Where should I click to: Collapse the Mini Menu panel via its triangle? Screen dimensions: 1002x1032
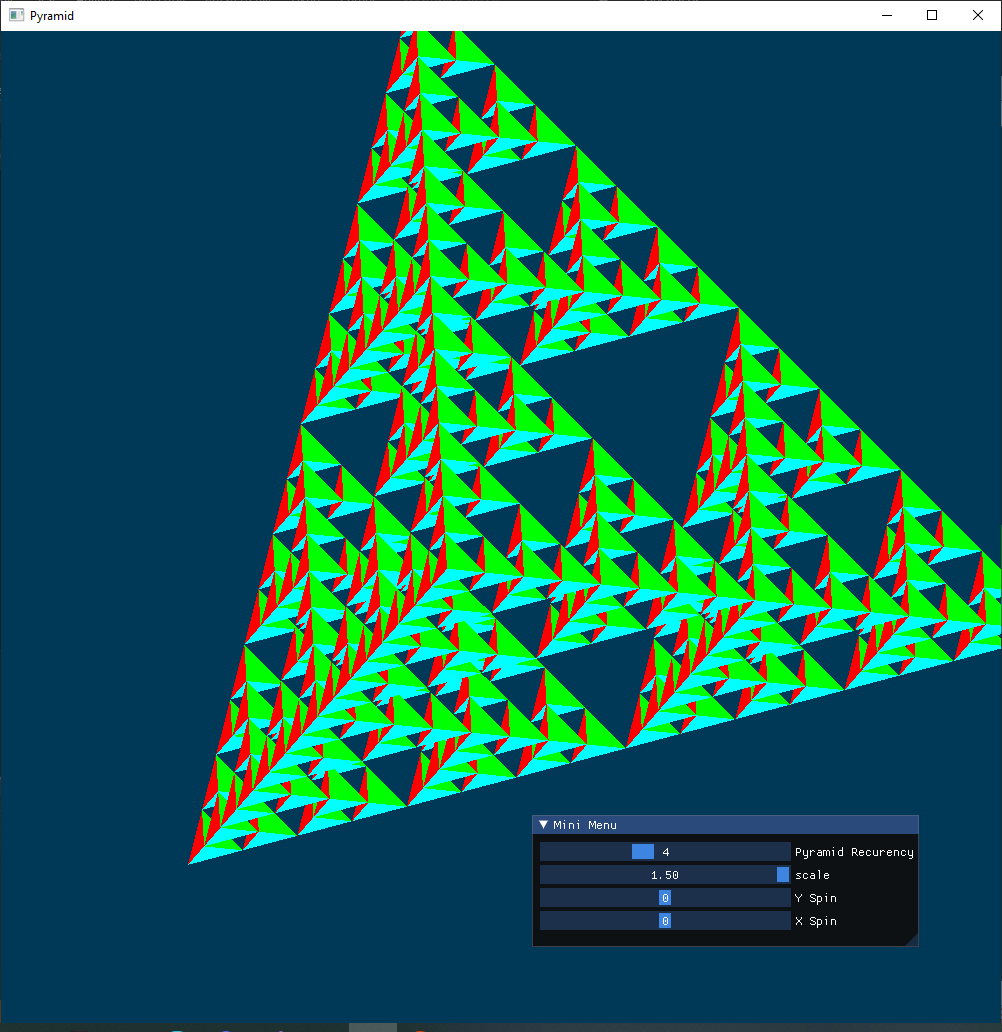pos(543,824)
